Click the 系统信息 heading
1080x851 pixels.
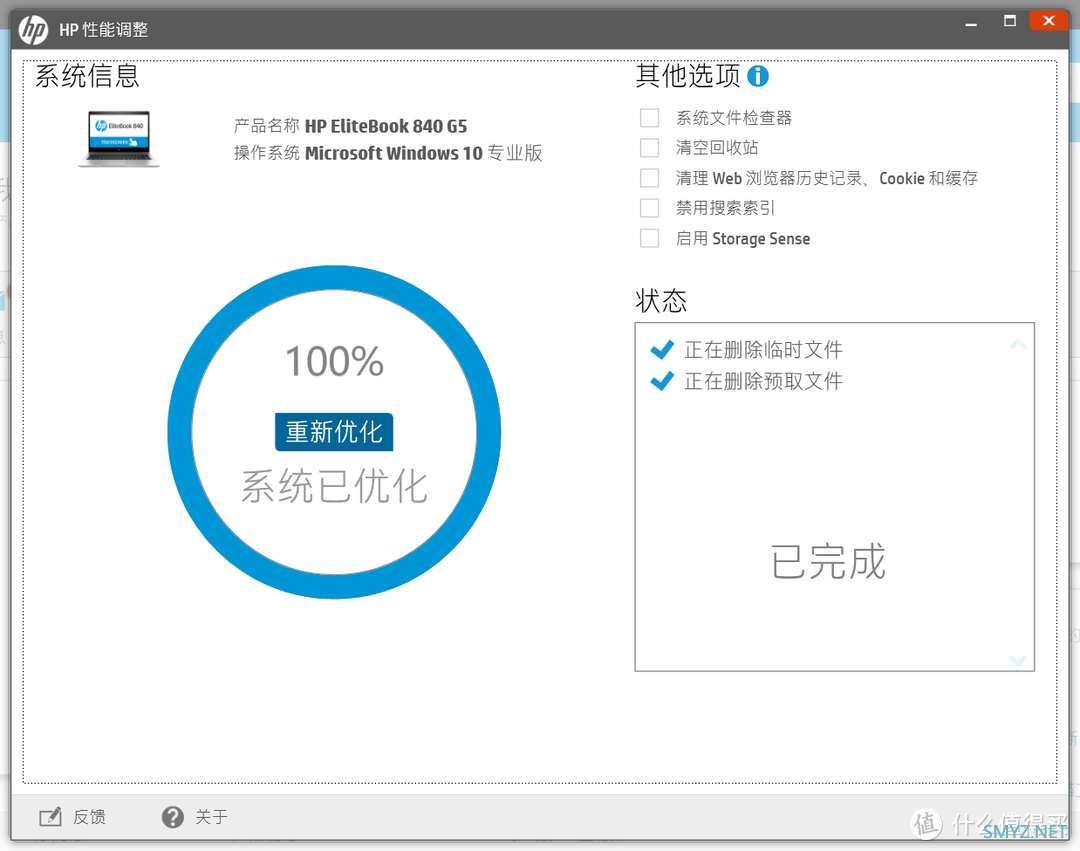click(87, 76)
